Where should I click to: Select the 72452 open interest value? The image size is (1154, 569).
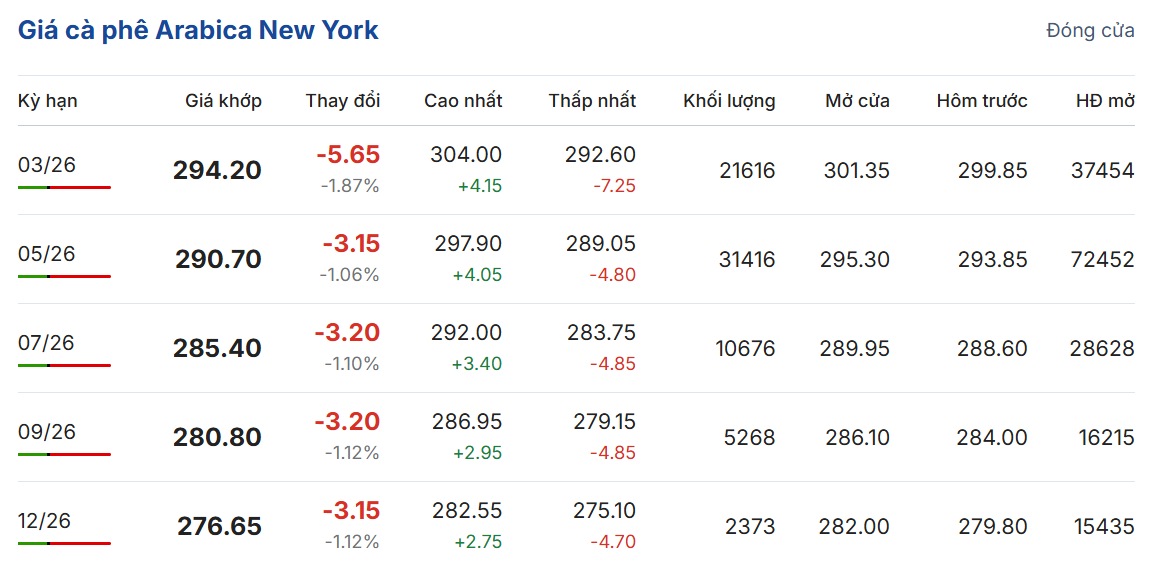click(x=1102, y=260)
